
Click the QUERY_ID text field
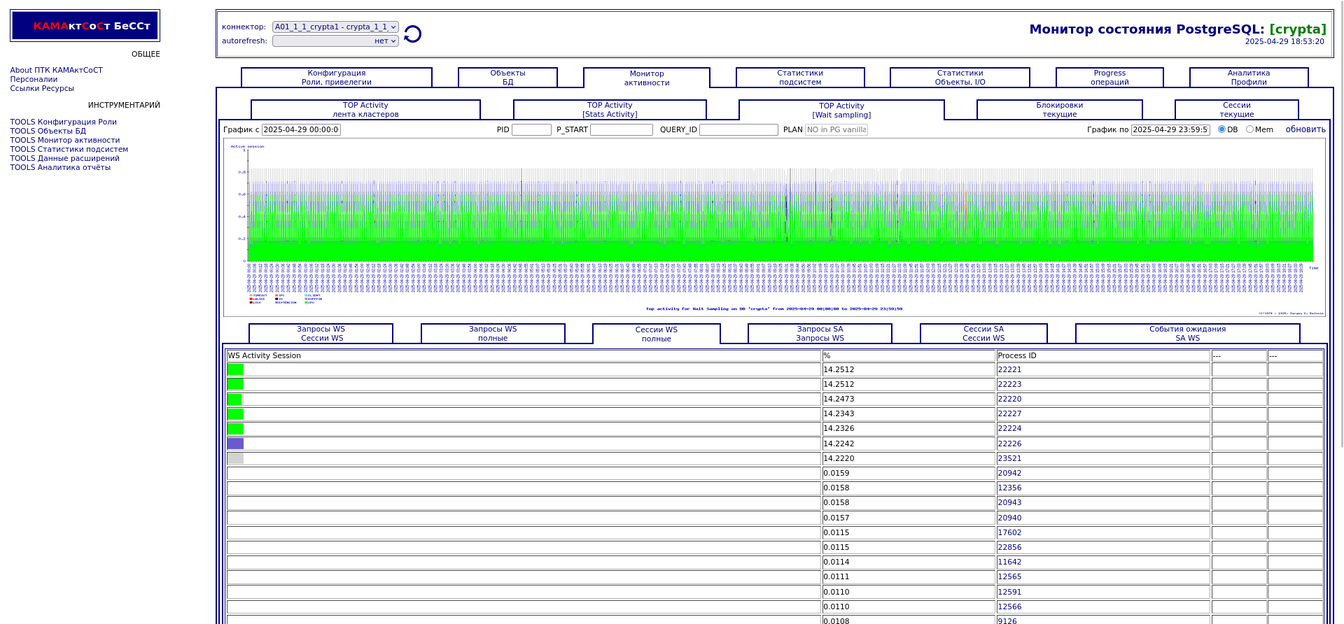[738, 130]
